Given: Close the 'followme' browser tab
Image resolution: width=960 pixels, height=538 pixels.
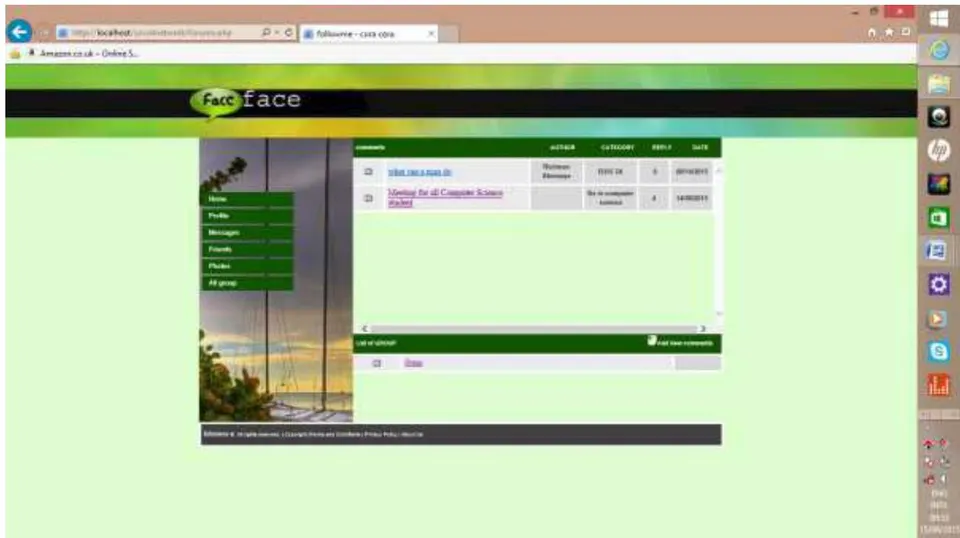Looking at the screenshot, I should tap(431, 34).
